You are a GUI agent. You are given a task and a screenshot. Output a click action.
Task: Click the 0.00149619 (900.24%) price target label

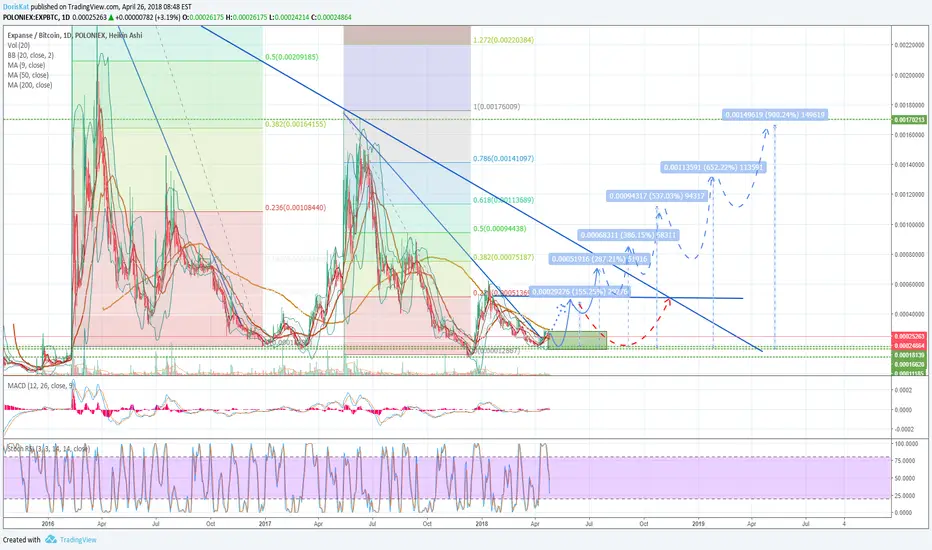tap(774, 114)
